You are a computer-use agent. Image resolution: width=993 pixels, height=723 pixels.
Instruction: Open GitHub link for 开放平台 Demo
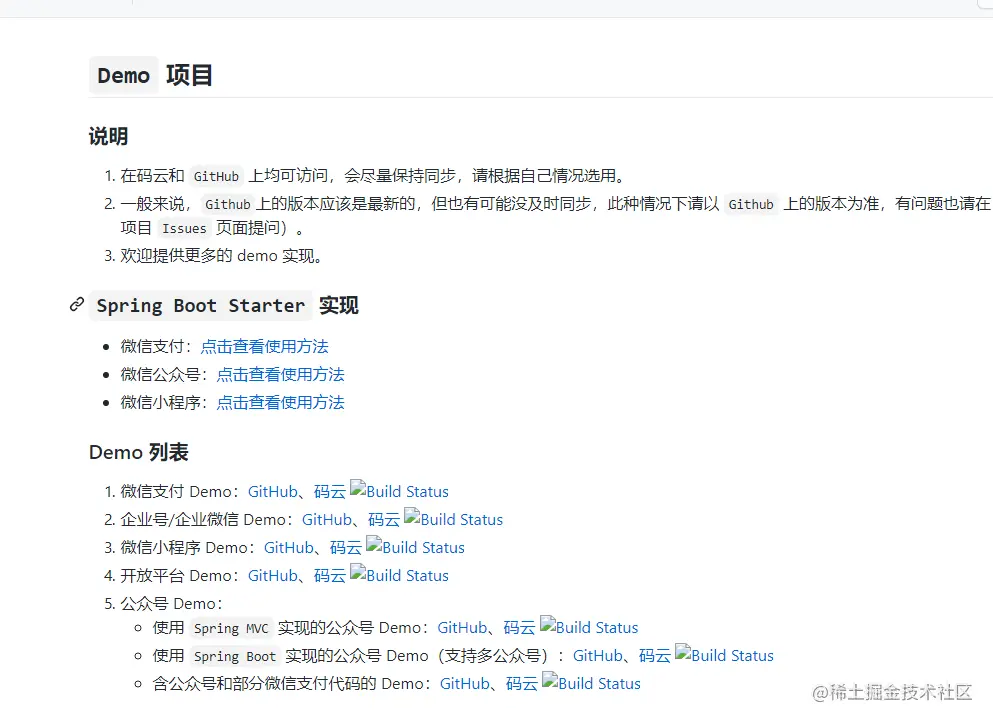click(x=272, y=575)
